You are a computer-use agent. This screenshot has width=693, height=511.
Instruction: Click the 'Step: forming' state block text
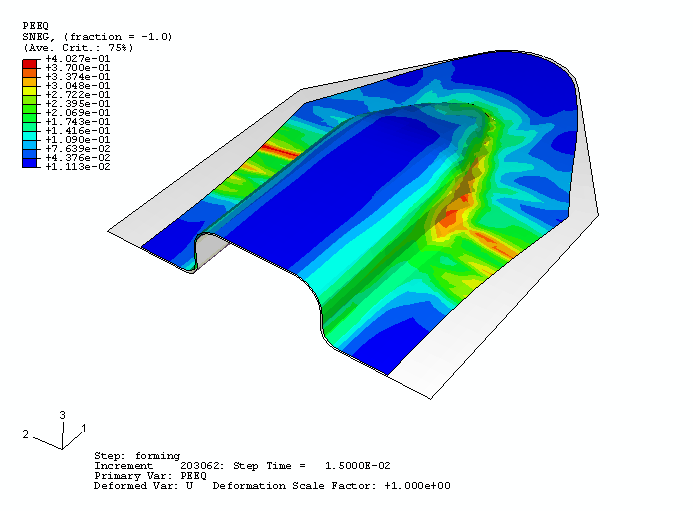pos(137,456)
